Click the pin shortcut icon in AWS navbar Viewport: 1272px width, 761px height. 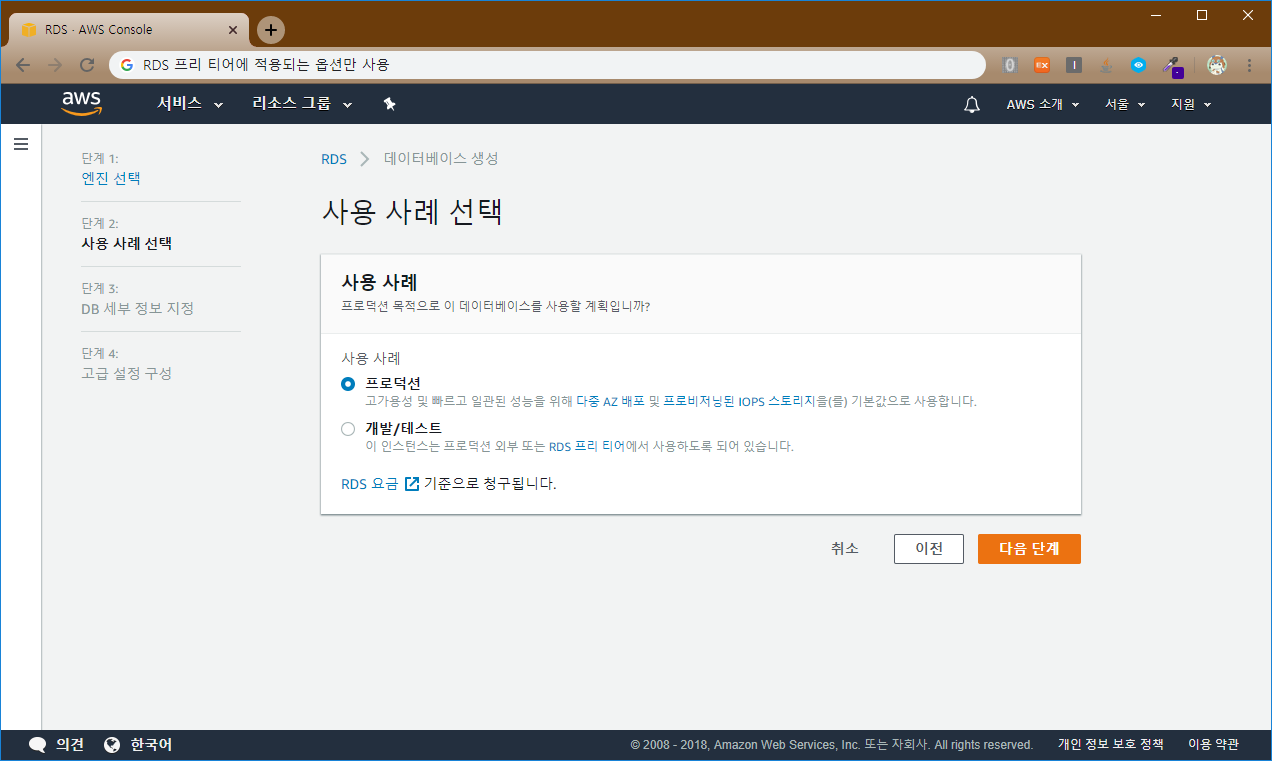(390, 104)
